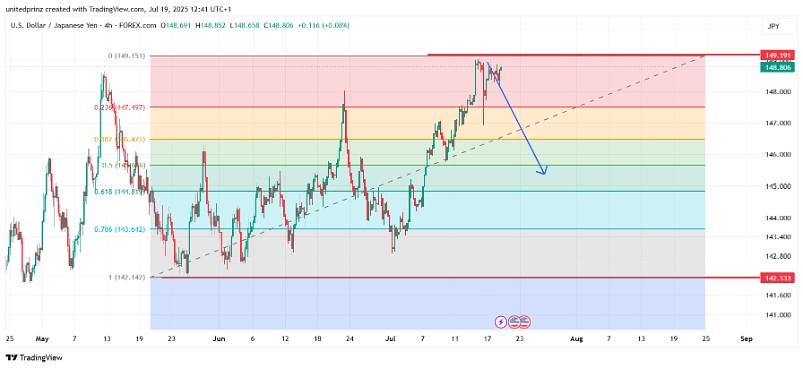
Task: Click the Jun label on time axis
Action: click(219, 338)
